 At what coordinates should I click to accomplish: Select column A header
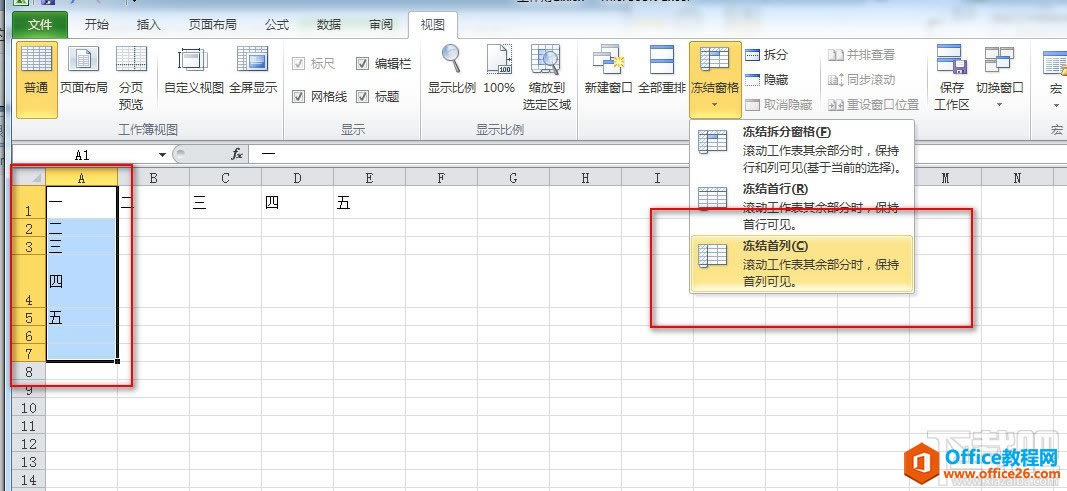pos(81,178)
